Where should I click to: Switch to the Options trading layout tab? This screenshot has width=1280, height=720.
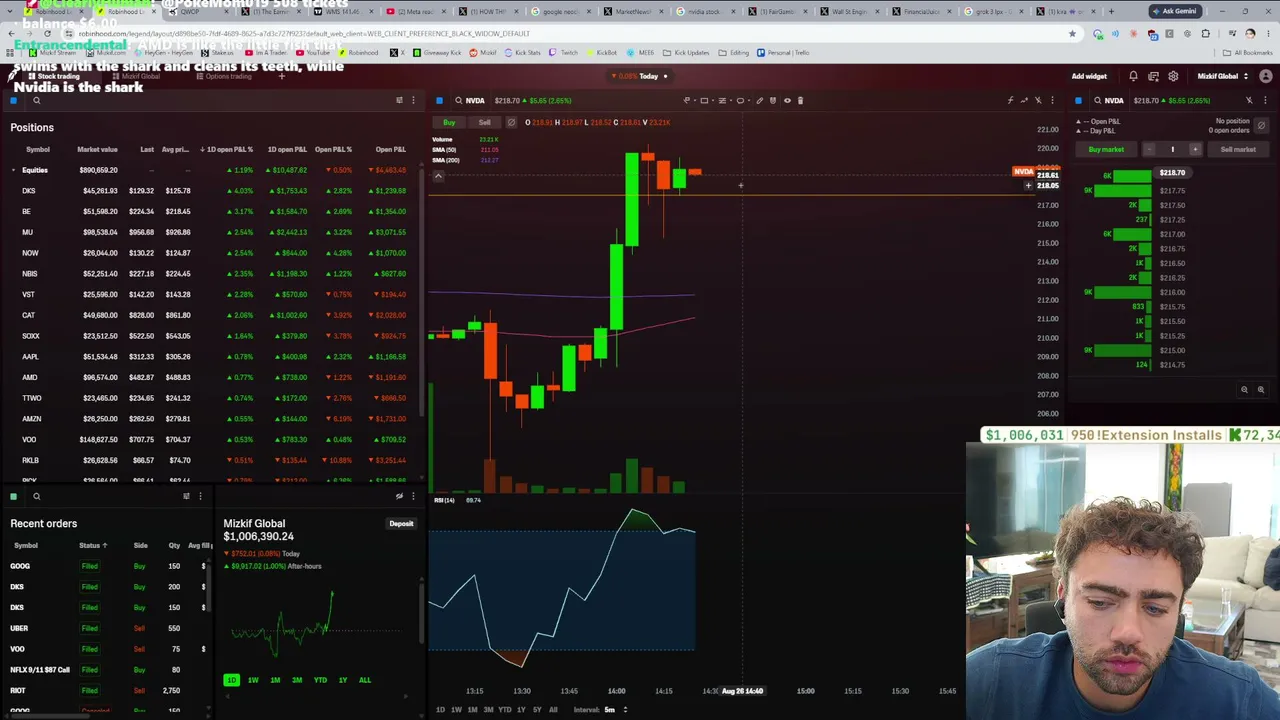[224, 76]
